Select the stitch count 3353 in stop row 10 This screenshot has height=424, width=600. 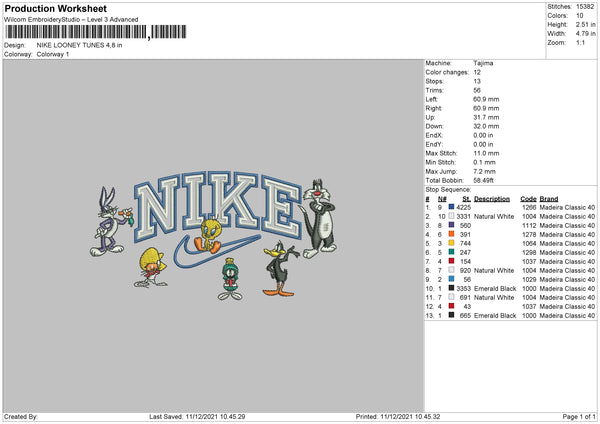click(x=463, y=289)
